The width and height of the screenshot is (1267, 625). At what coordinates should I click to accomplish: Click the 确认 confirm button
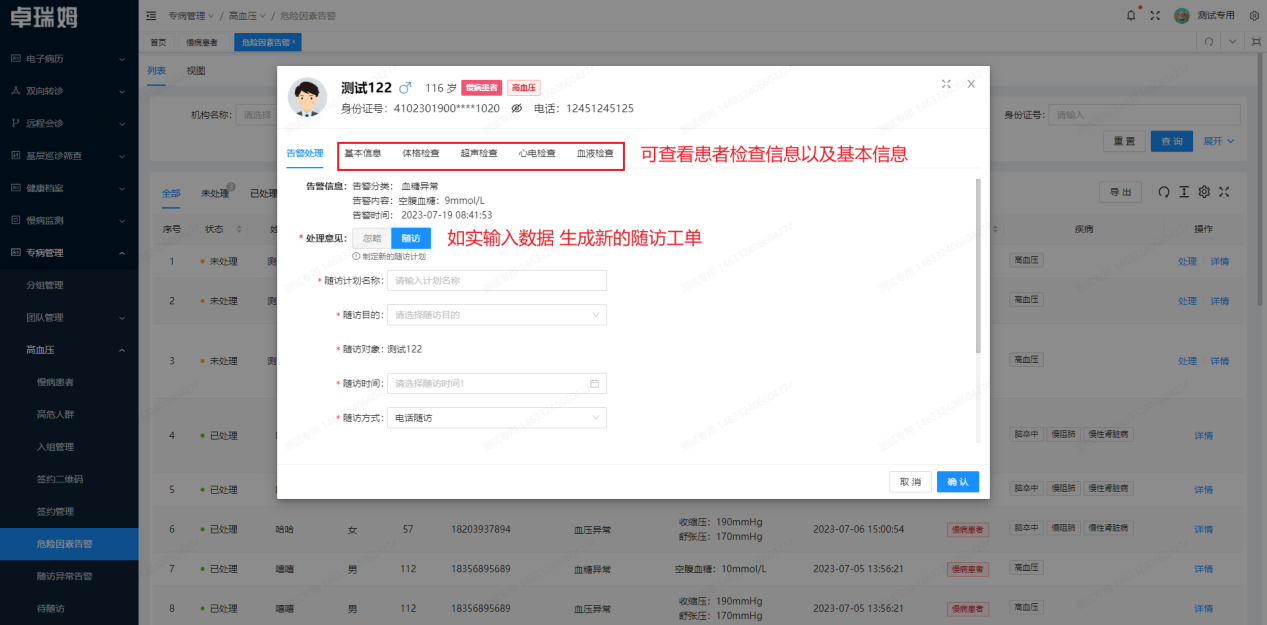(957, 481)
